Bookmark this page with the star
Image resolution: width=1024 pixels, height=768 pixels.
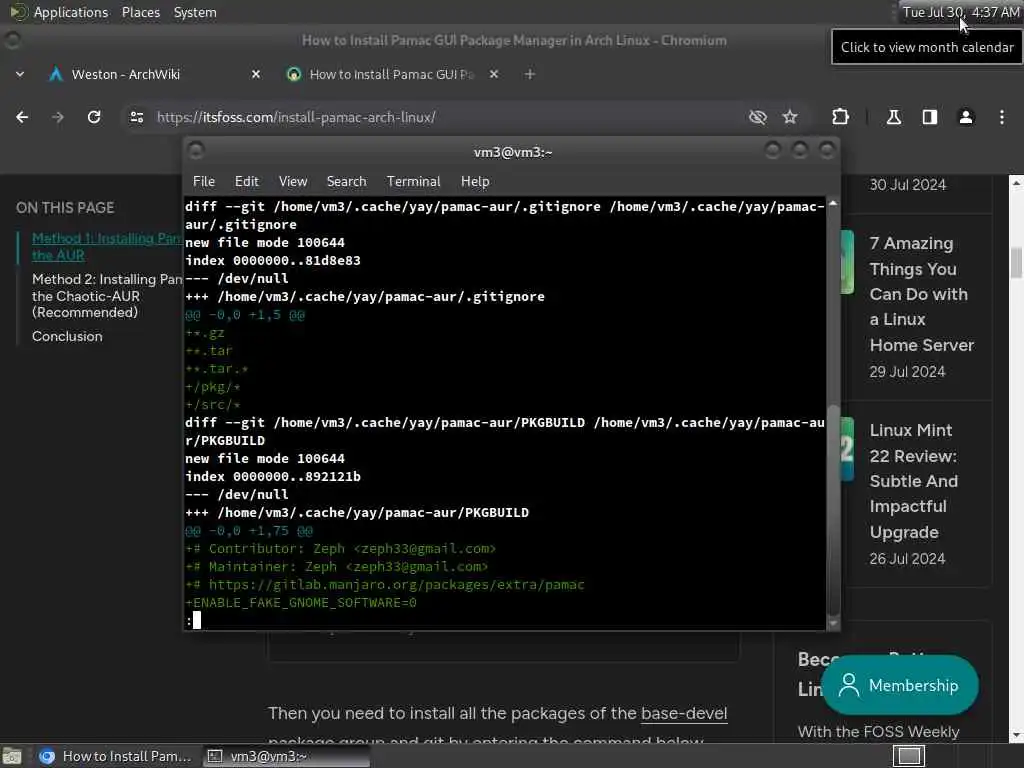click(x=790, y=118)
